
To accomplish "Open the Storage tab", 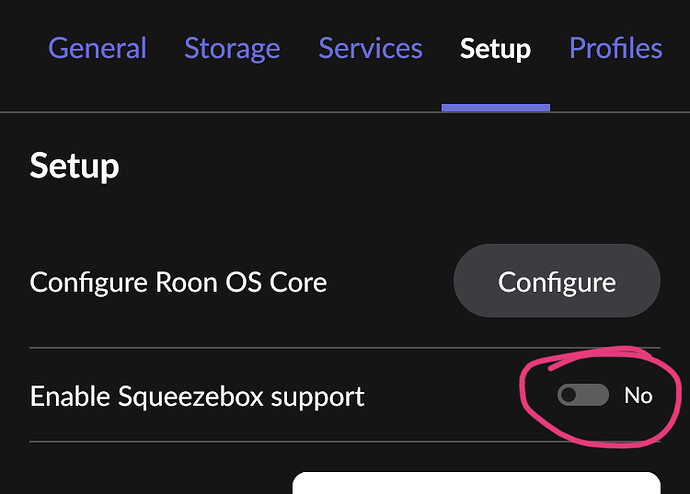I will [232, 48].
